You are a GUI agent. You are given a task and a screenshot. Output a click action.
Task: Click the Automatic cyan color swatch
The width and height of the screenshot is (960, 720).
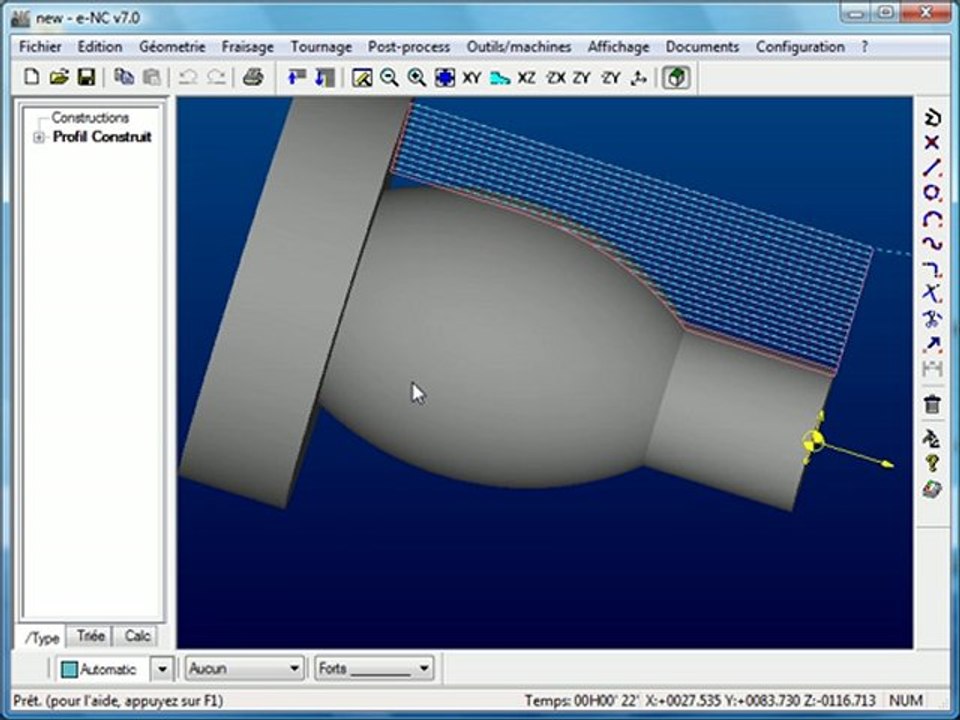69,669
